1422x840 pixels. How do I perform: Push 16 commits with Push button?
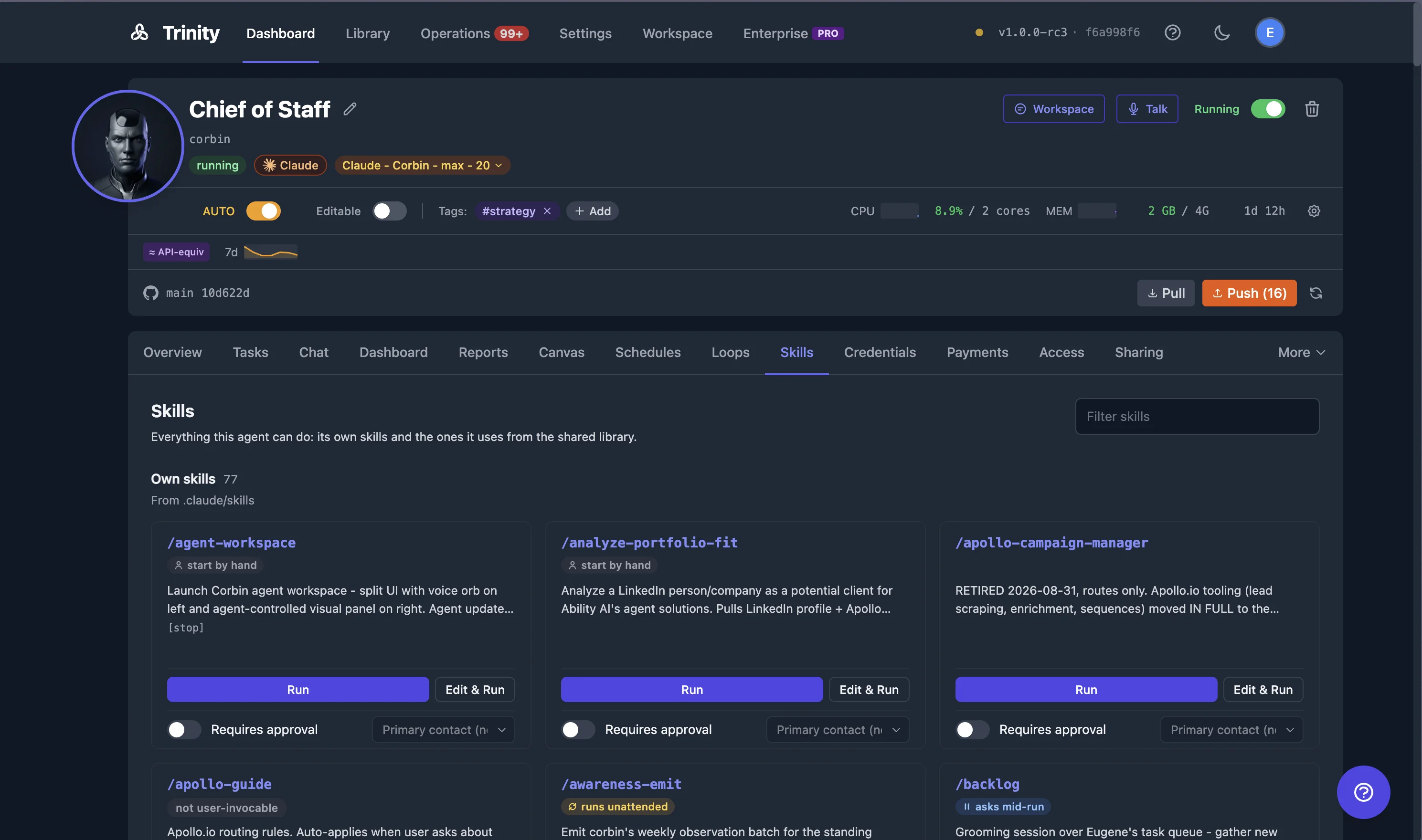(1249, 293)
